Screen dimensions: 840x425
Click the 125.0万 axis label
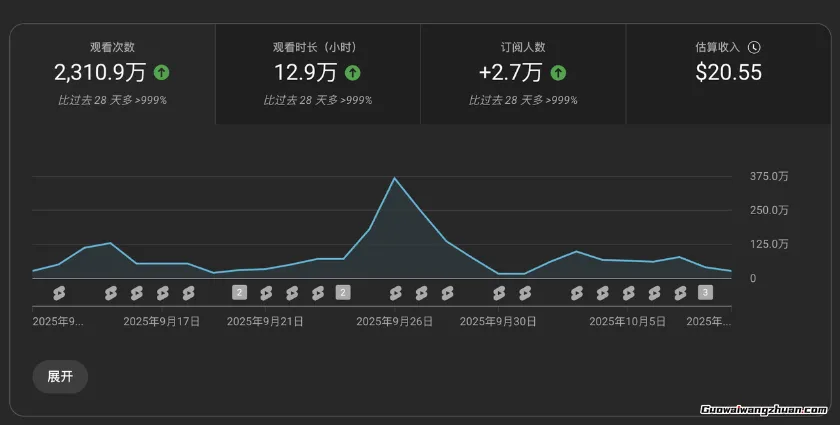[769, 244]
